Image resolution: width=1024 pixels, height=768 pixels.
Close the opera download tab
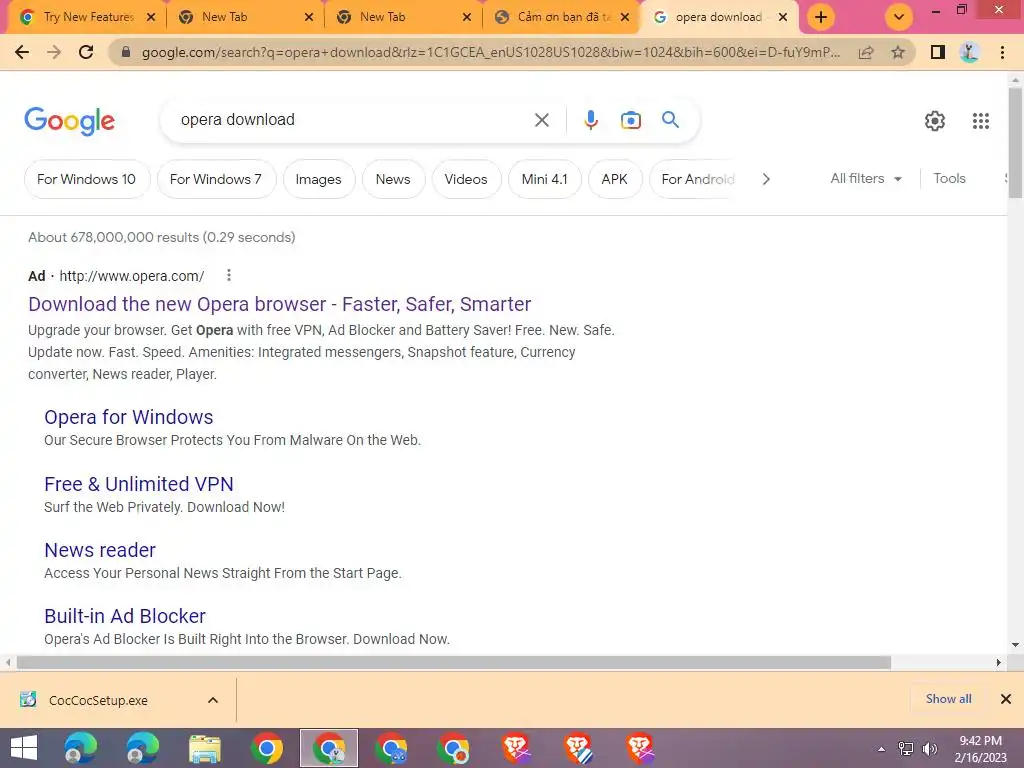[x=782, y=17]
